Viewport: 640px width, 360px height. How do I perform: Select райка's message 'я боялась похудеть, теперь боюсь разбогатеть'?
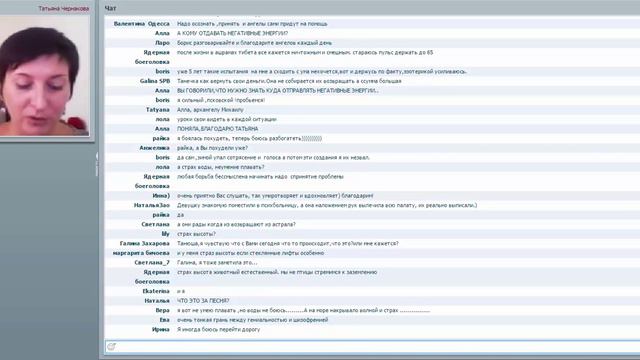(x=249, y=138)
